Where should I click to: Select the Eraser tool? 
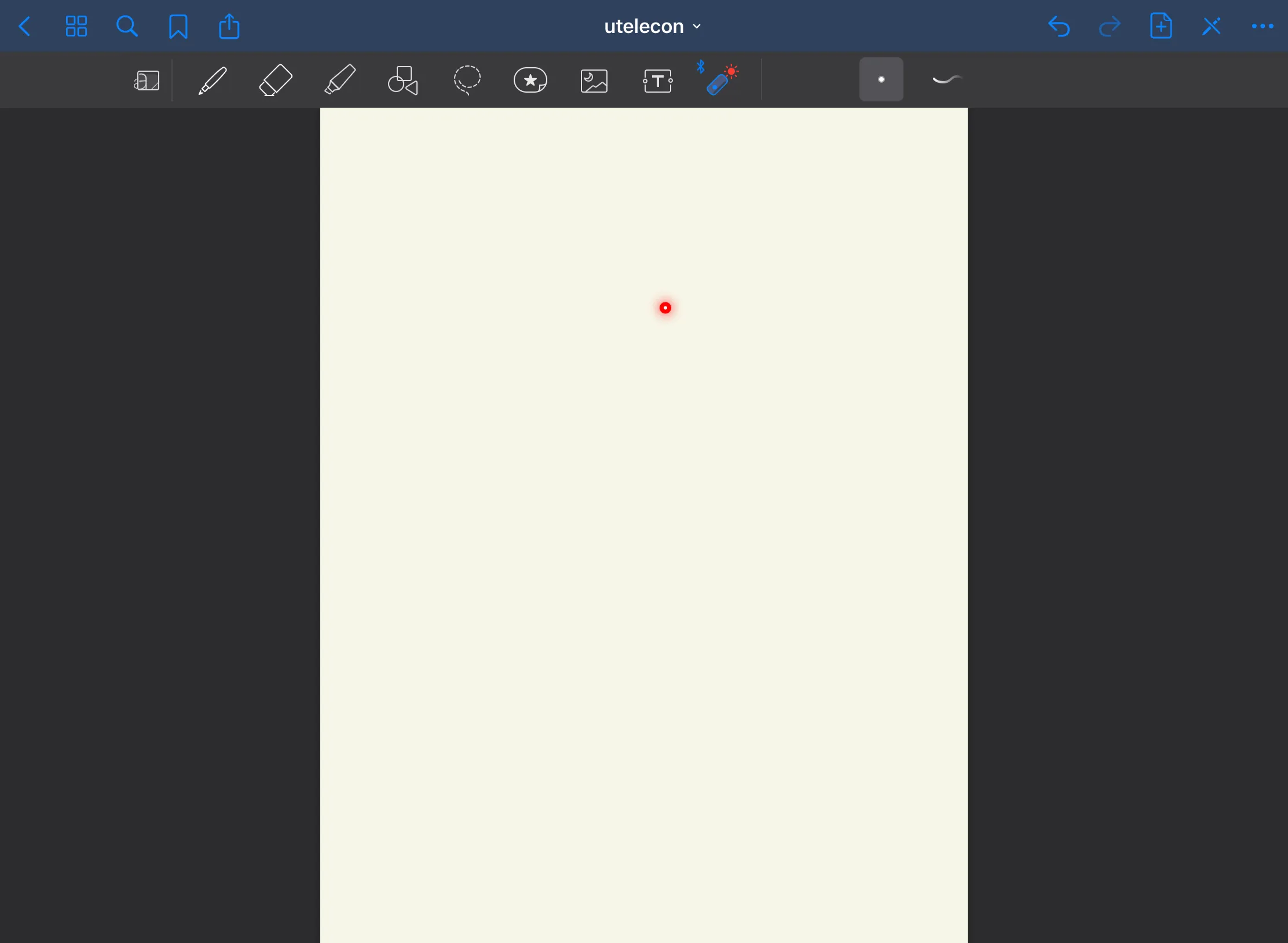(276, 81)
